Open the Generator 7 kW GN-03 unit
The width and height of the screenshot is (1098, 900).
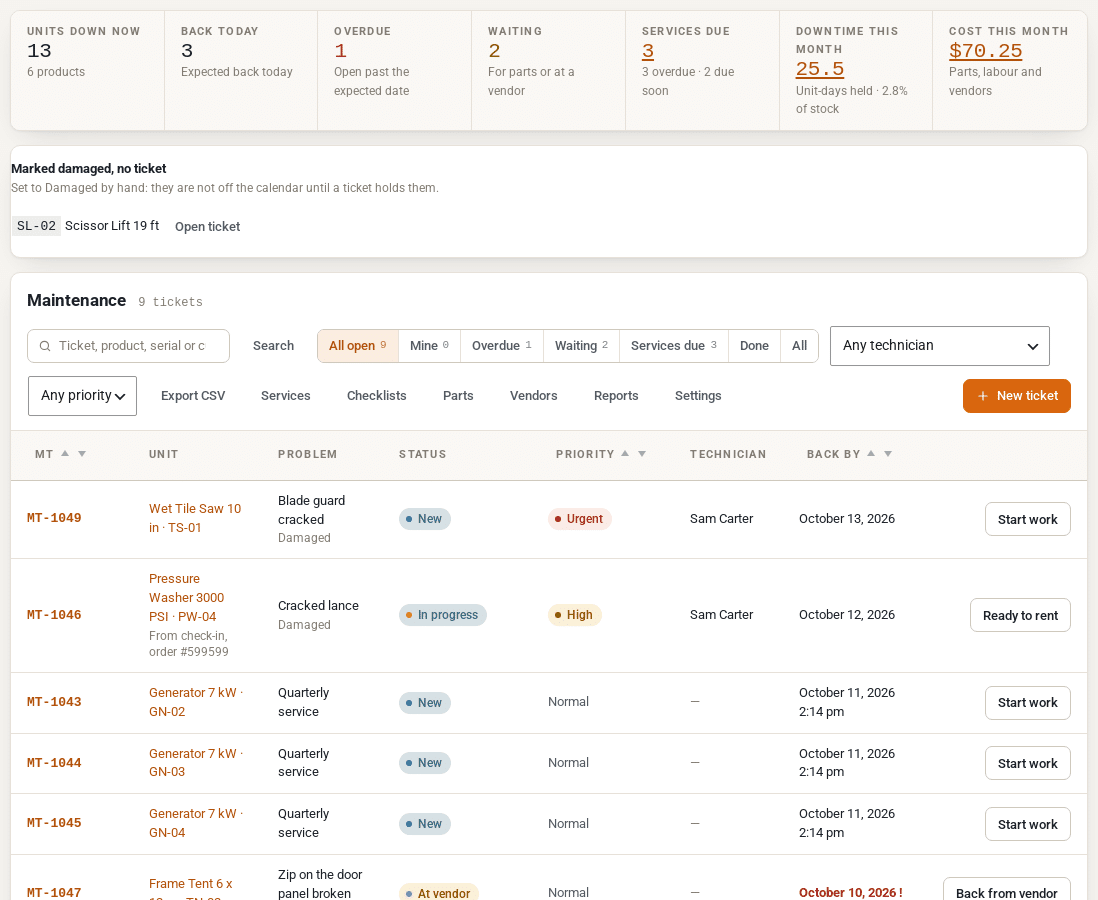[x=196, y=763]
